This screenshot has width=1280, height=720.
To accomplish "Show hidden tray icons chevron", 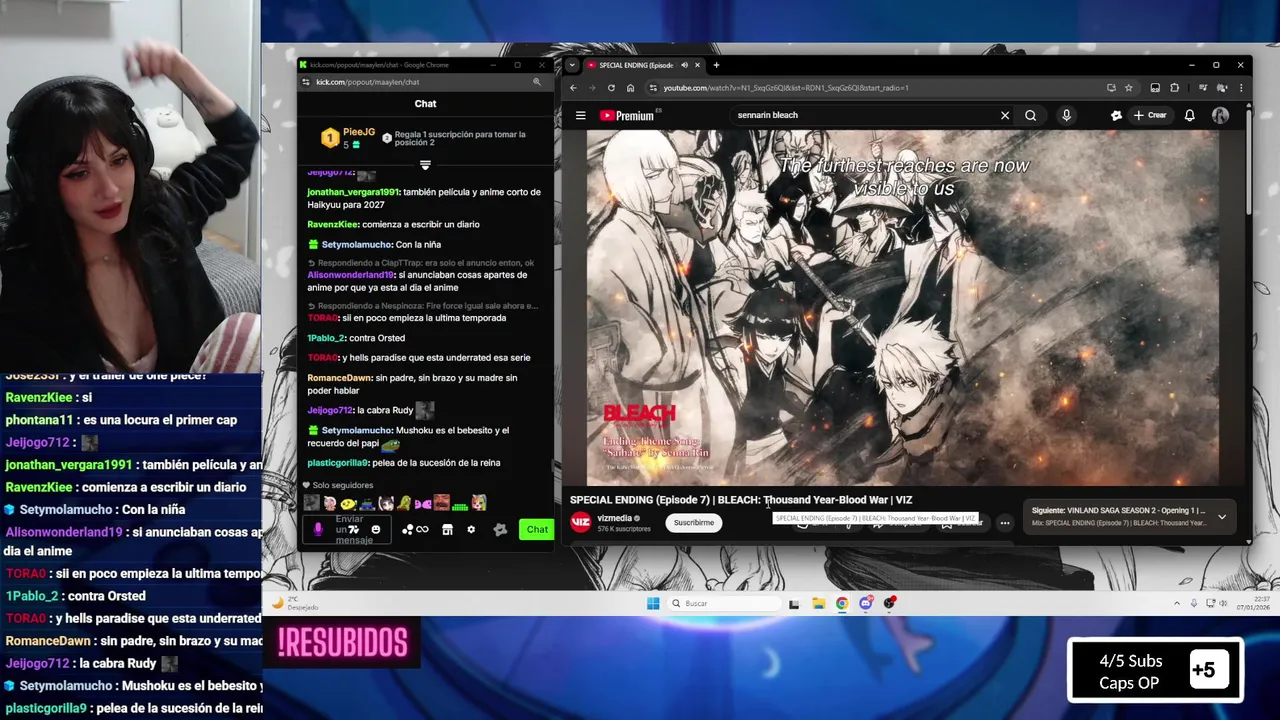I will 1178,603.
